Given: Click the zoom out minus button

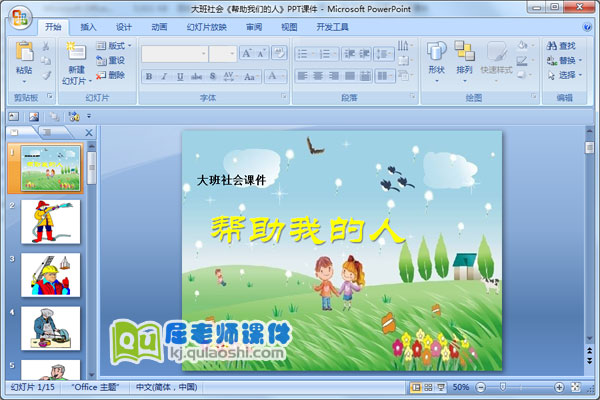Looking at the screenshot, I should pos(481,387).
